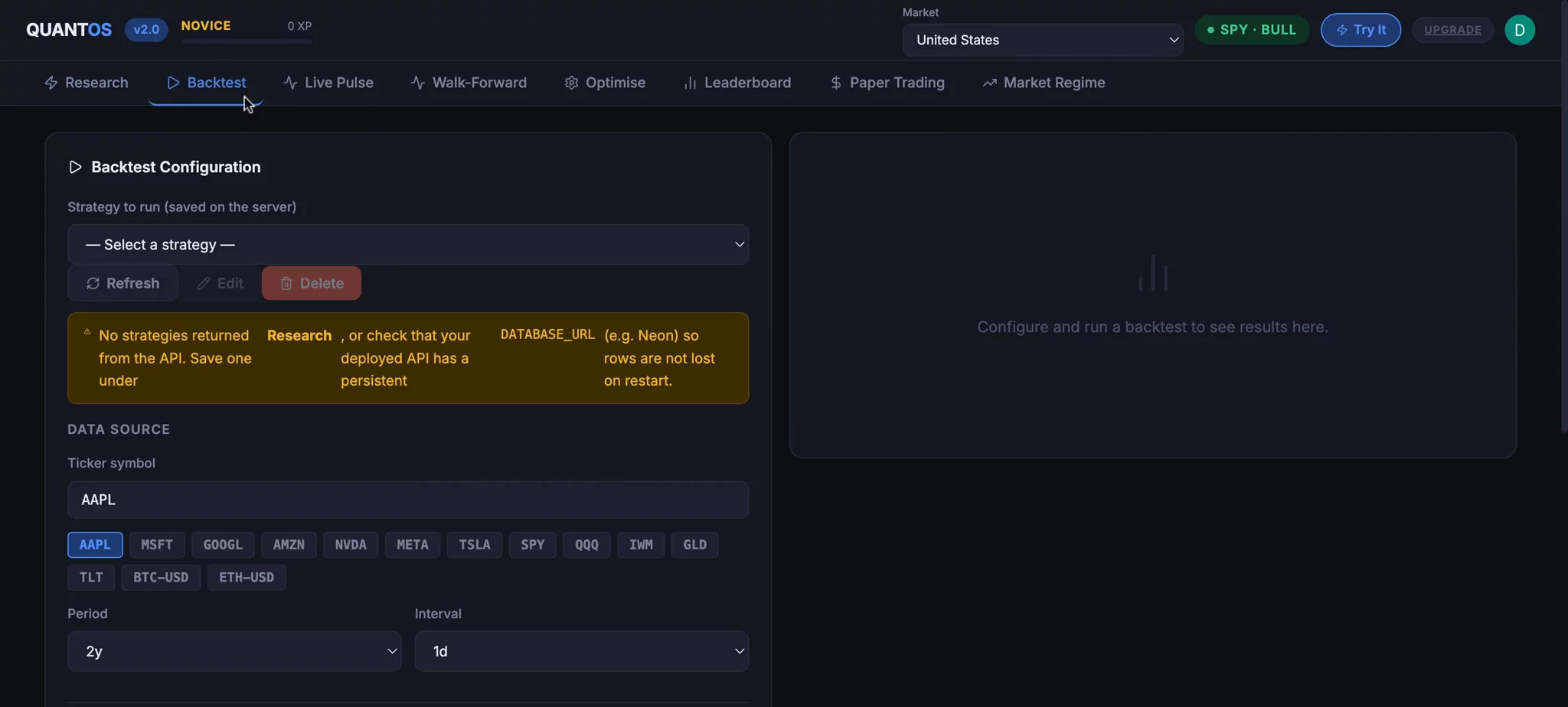Screen dimensions: 1568x707
Task: Click the Try It button
Action: point(1361,30)
